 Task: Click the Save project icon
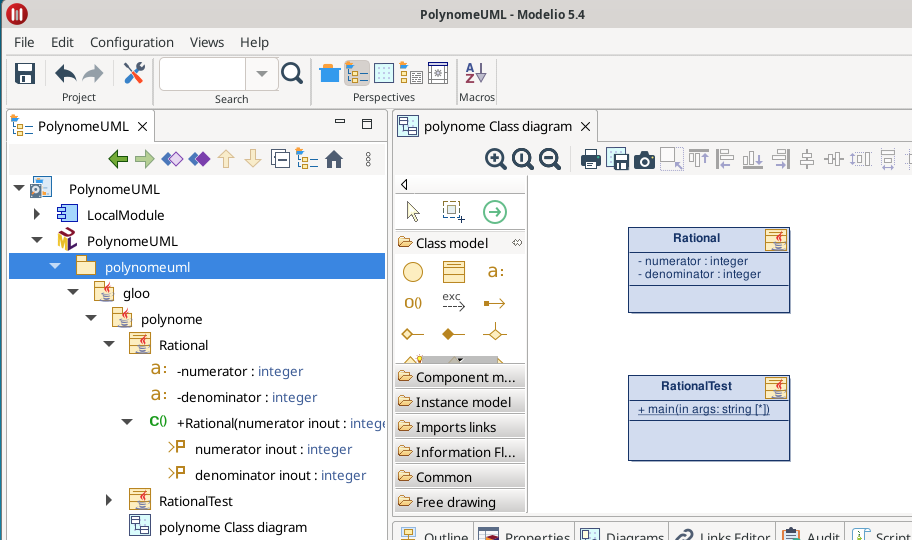(x=25, y=73)
